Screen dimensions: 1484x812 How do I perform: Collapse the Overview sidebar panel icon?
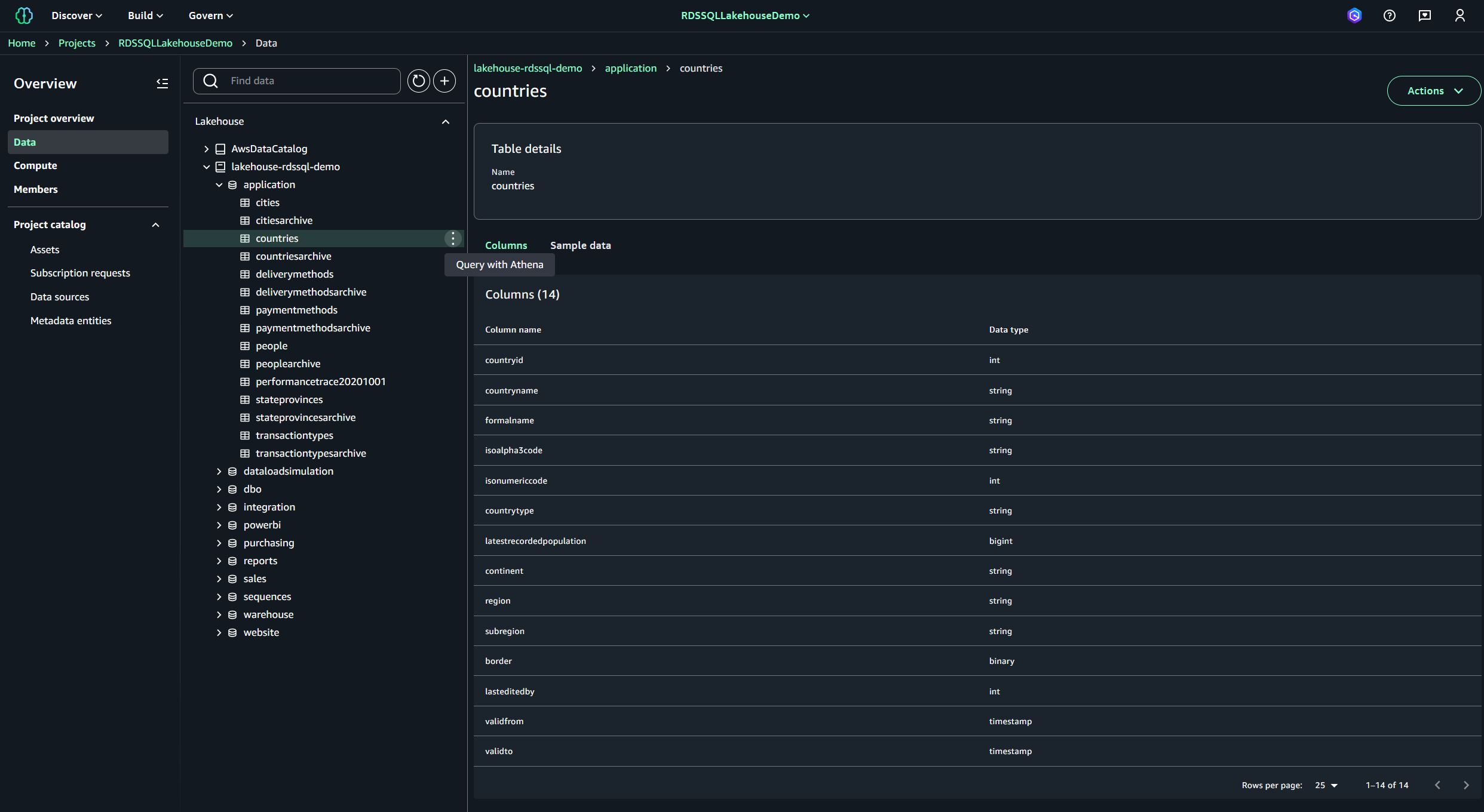[162, 84]
